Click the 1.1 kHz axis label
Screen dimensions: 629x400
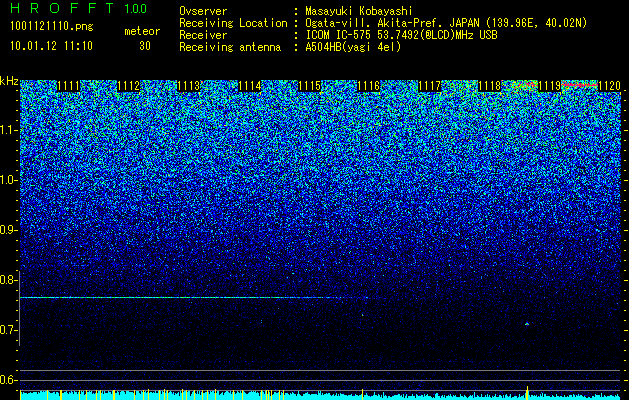click(8, 130)
